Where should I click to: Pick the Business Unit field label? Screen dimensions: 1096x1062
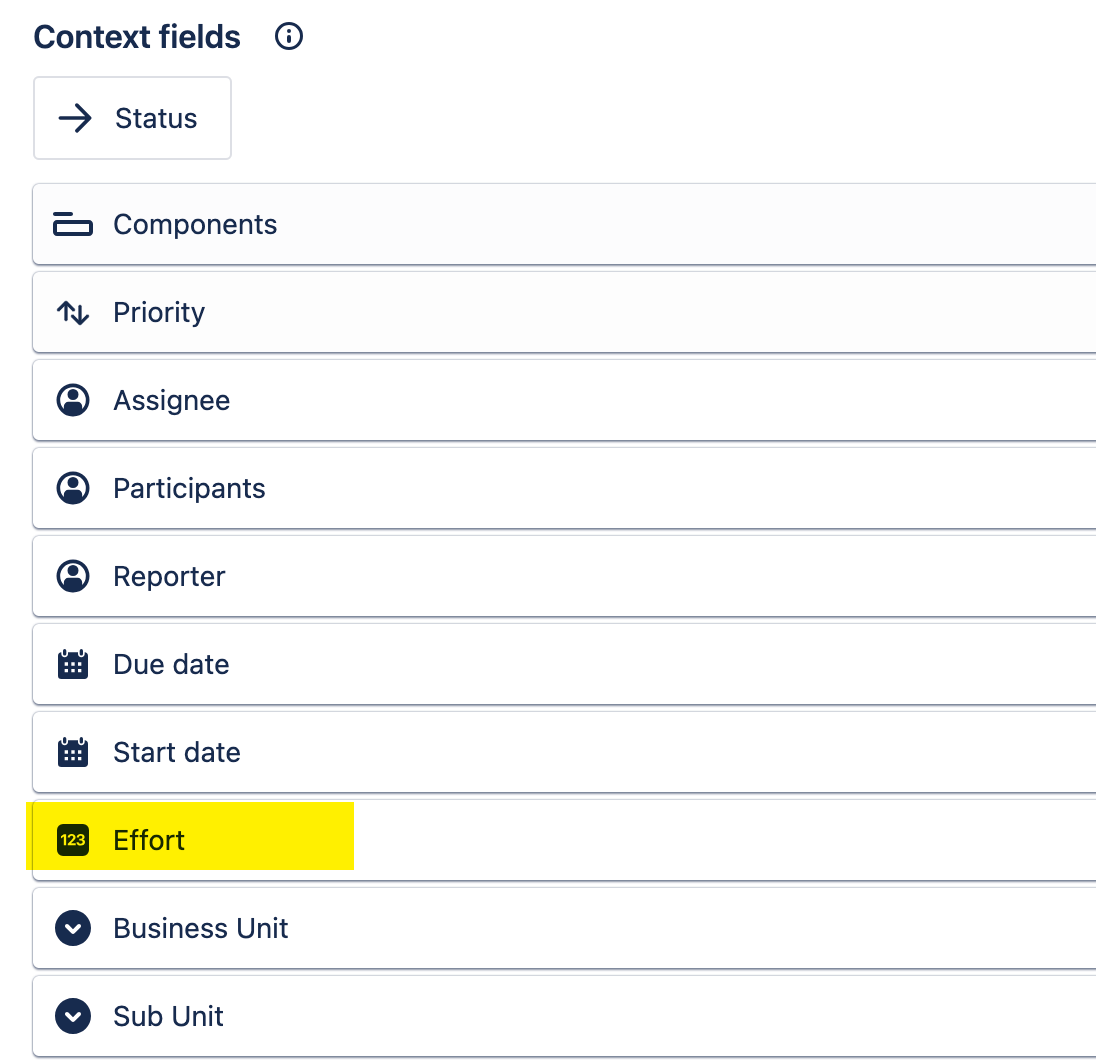(201, 928)
